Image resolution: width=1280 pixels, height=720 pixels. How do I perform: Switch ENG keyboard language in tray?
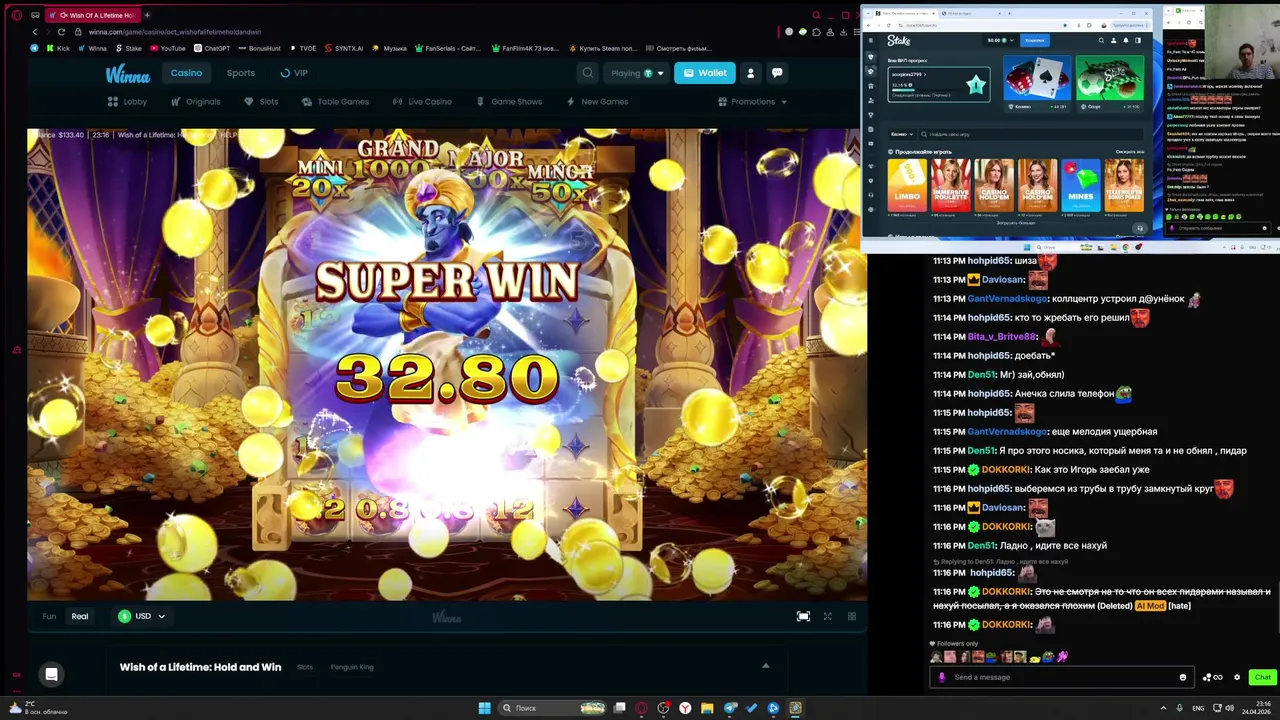(1198, 708)
